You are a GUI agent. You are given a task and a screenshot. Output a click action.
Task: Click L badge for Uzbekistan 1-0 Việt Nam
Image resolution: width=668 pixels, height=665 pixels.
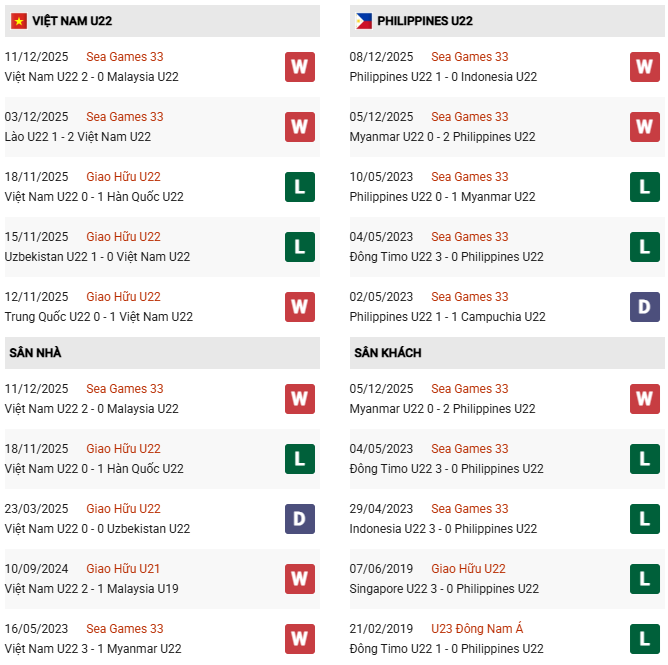pos(300,247)
